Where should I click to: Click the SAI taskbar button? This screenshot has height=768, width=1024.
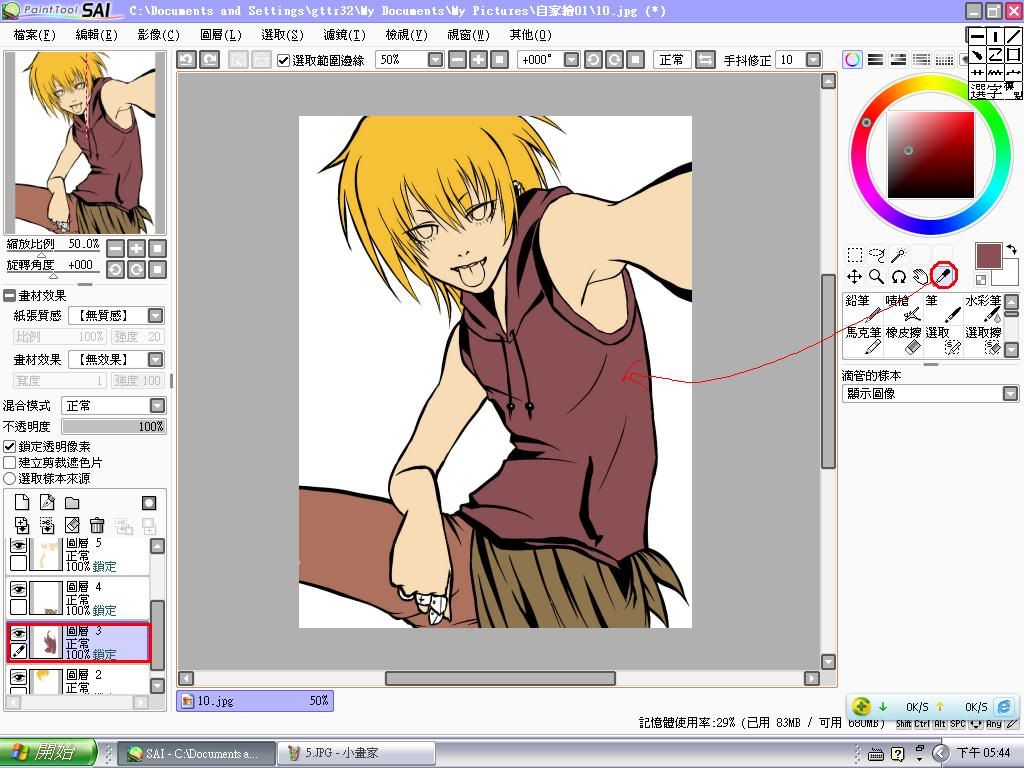point(195,753)
